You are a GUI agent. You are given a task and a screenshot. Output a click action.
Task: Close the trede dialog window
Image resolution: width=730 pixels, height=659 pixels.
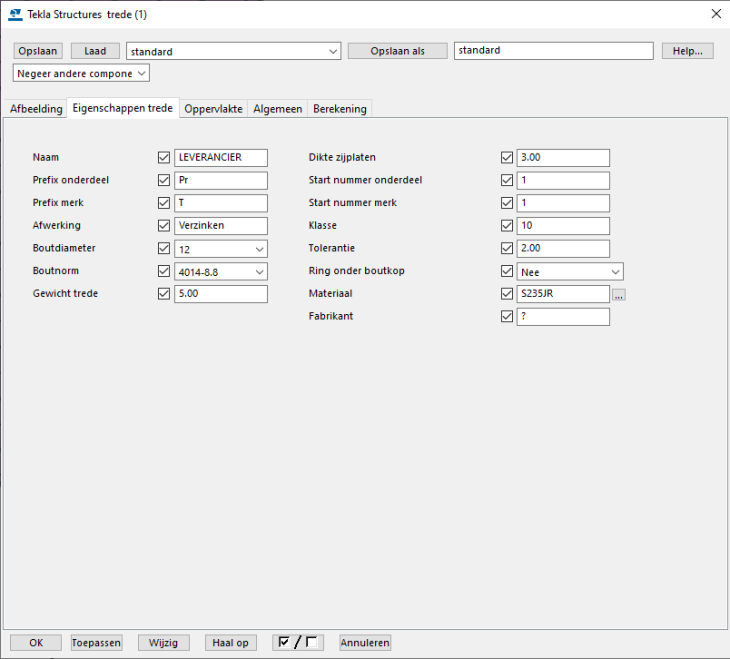tap(716, 14)
